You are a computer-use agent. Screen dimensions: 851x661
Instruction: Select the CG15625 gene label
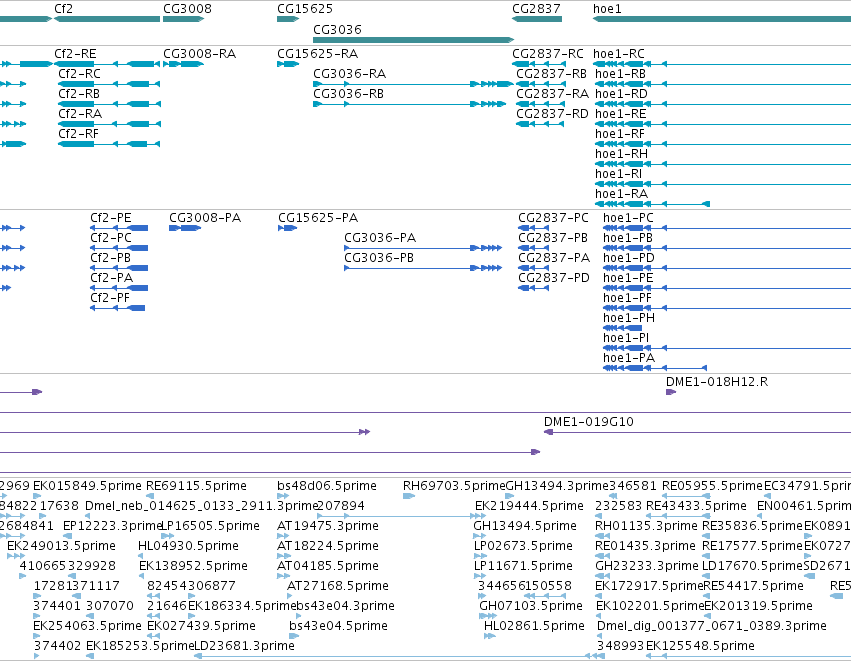pyautogui.click(x=305, y=9)
